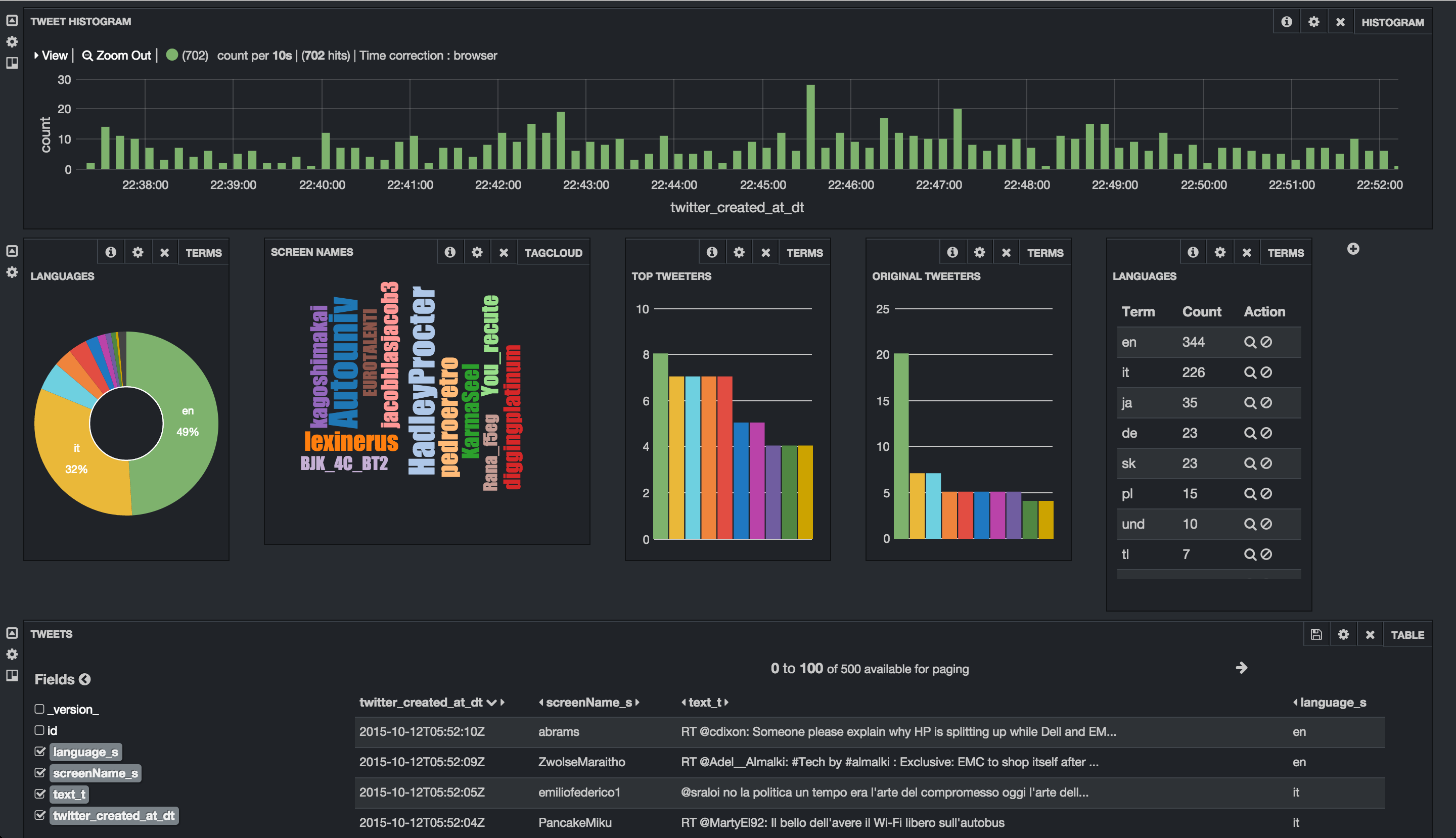Enable the _version_ field checkbox
The width and height of the screenshot is (1456, 838).
39,709
